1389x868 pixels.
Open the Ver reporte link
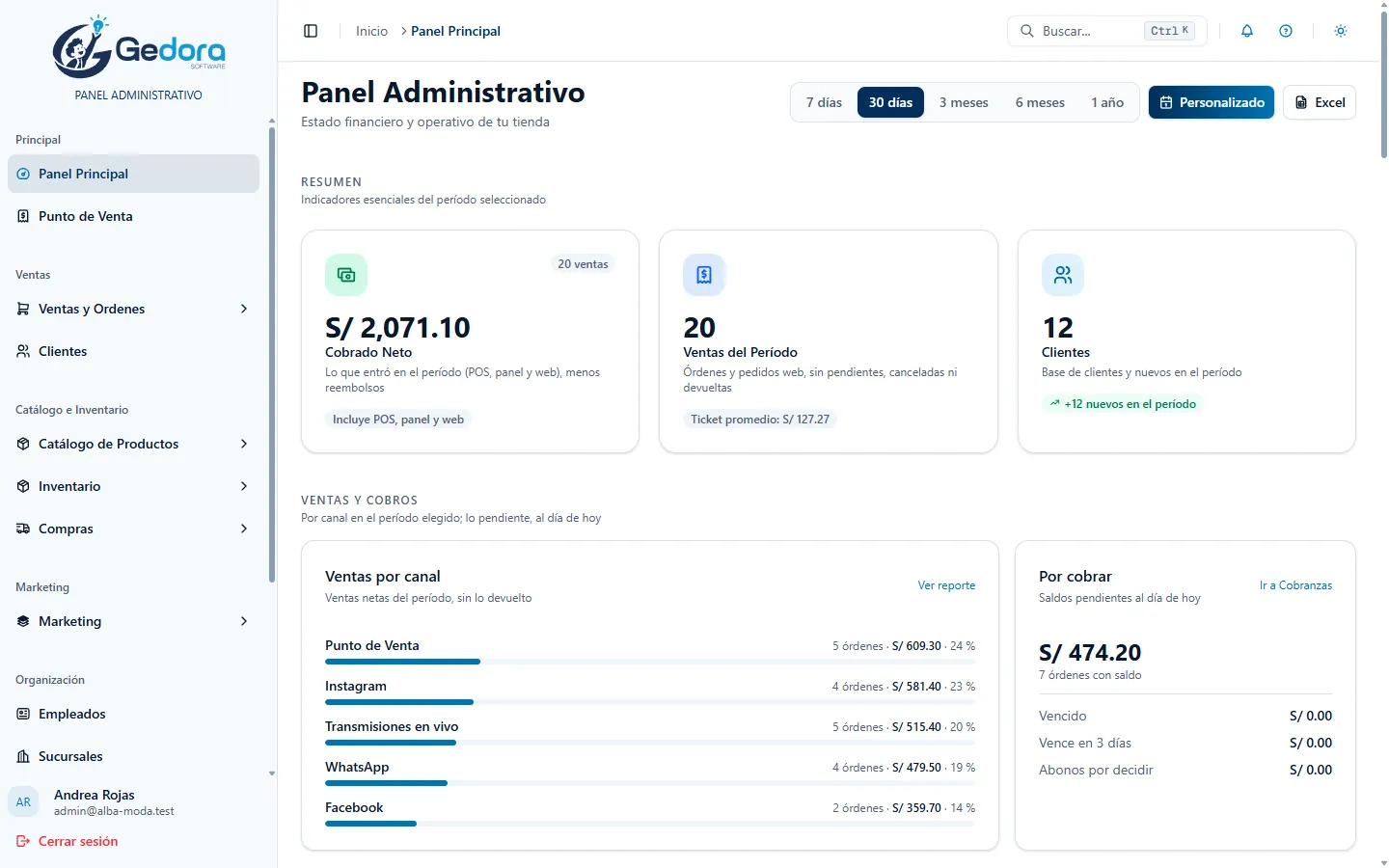946,585
